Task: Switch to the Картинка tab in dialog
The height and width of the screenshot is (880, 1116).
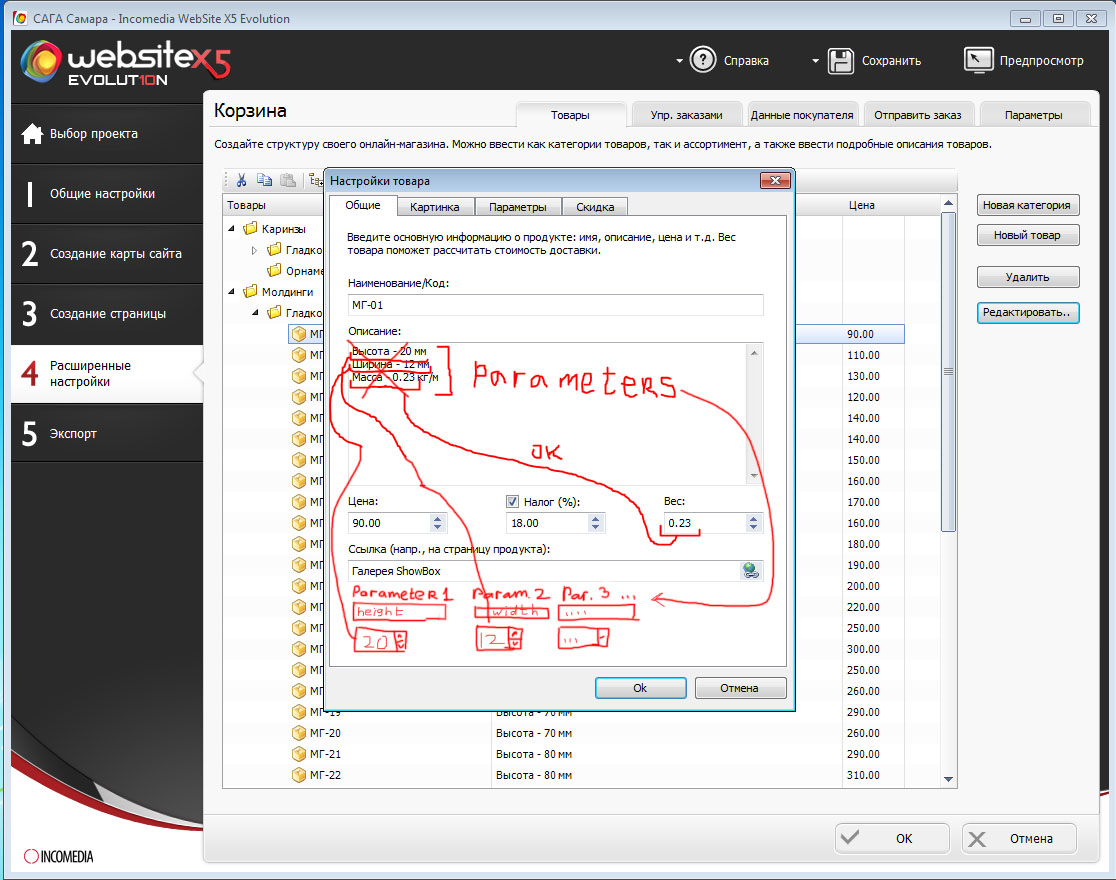Action: coord(434,206)
